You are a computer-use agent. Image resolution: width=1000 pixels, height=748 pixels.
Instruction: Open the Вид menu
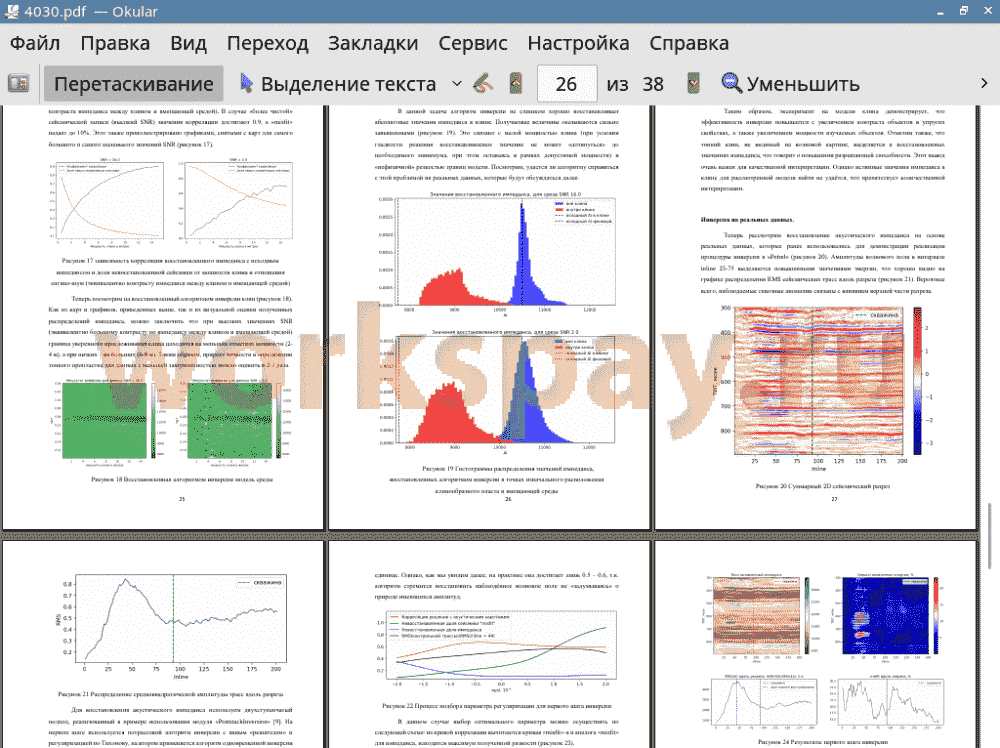pos(189,43)
